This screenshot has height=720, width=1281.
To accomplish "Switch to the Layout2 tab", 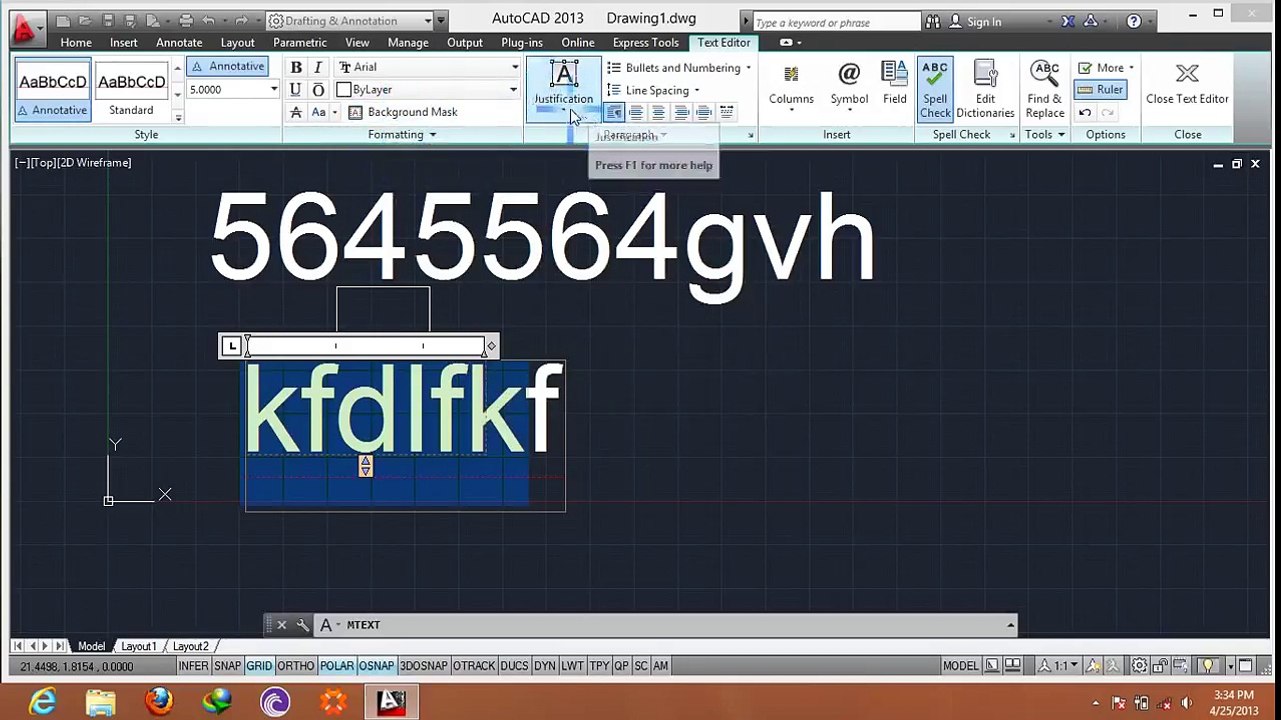I will point(190,646).
